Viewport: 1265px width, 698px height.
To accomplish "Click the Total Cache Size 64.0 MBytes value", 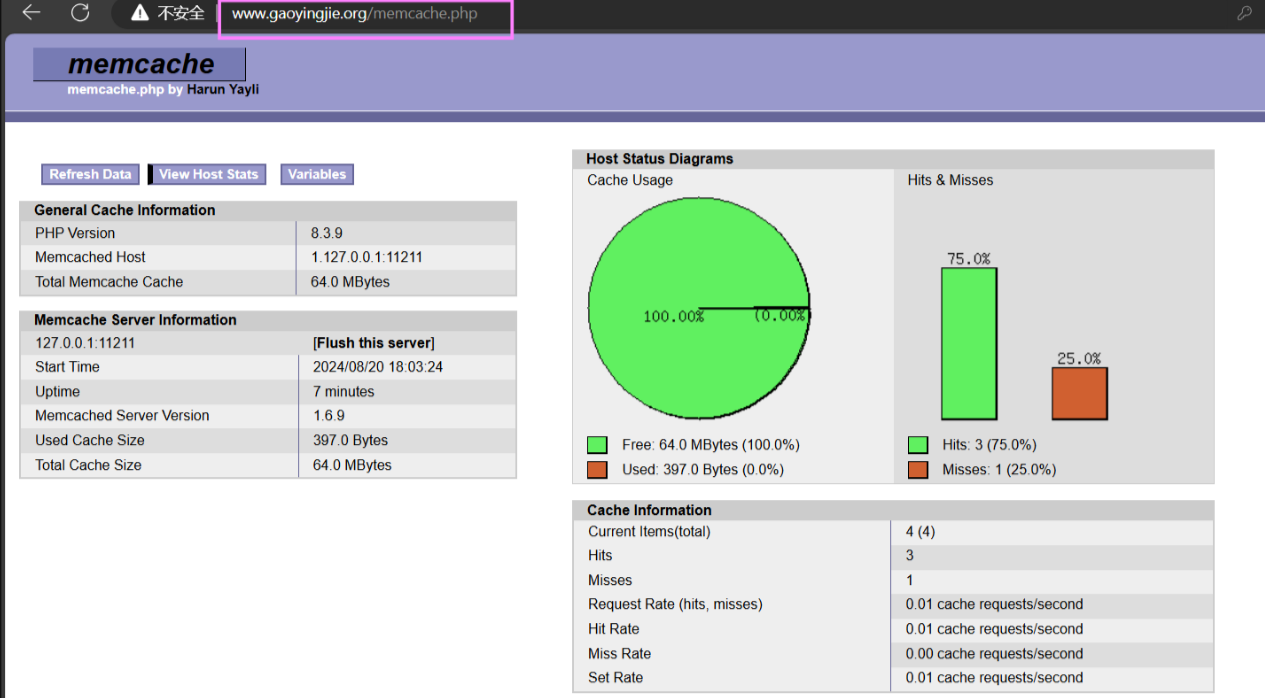I will click(x=352, y=465).
